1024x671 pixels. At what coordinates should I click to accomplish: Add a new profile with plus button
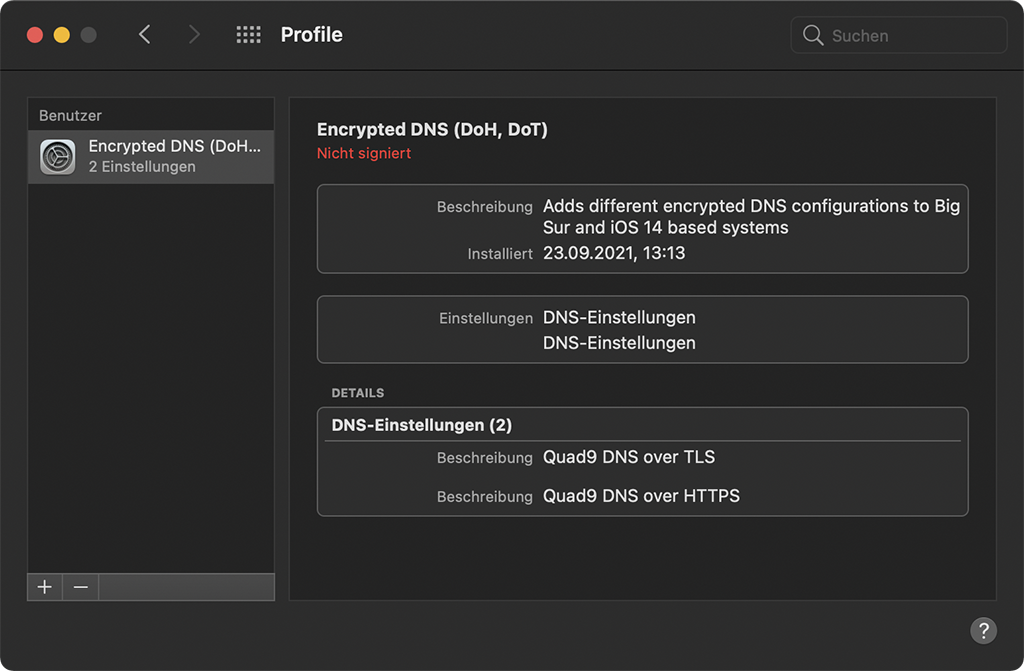click(x=45, y=587)
